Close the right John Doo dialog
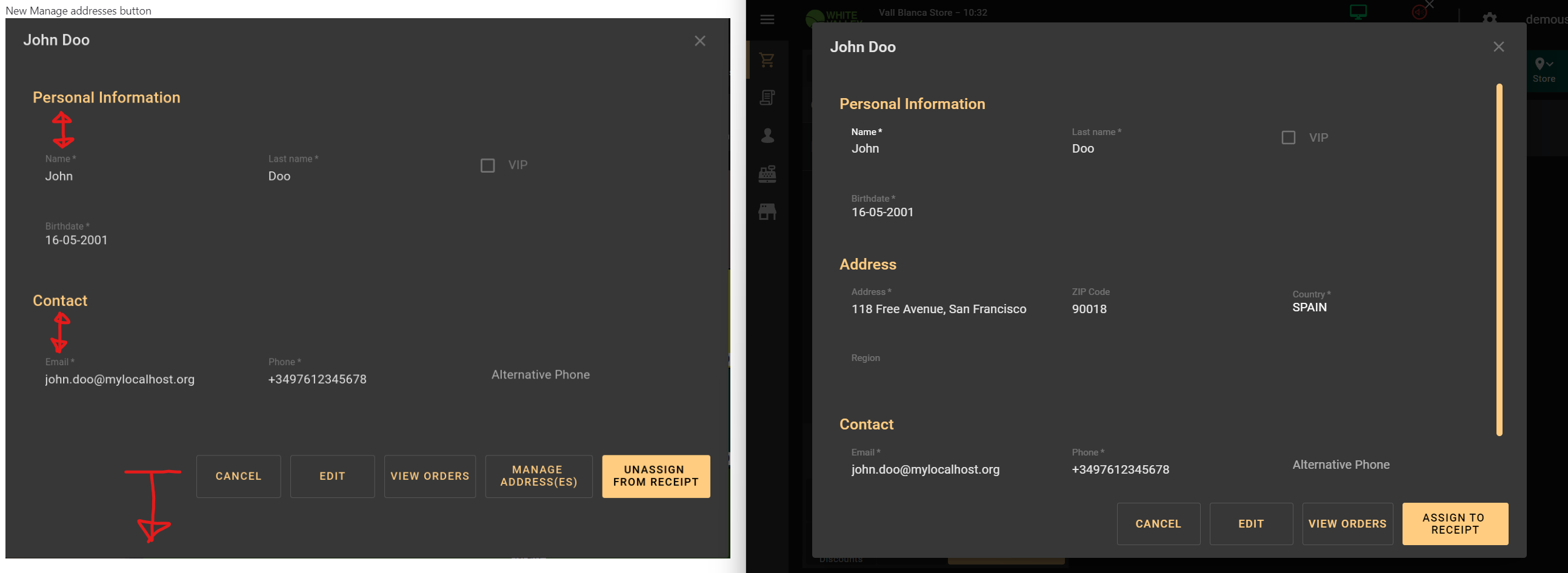The height and width of the screenshot is (573, 1568). coord(1499,47)
